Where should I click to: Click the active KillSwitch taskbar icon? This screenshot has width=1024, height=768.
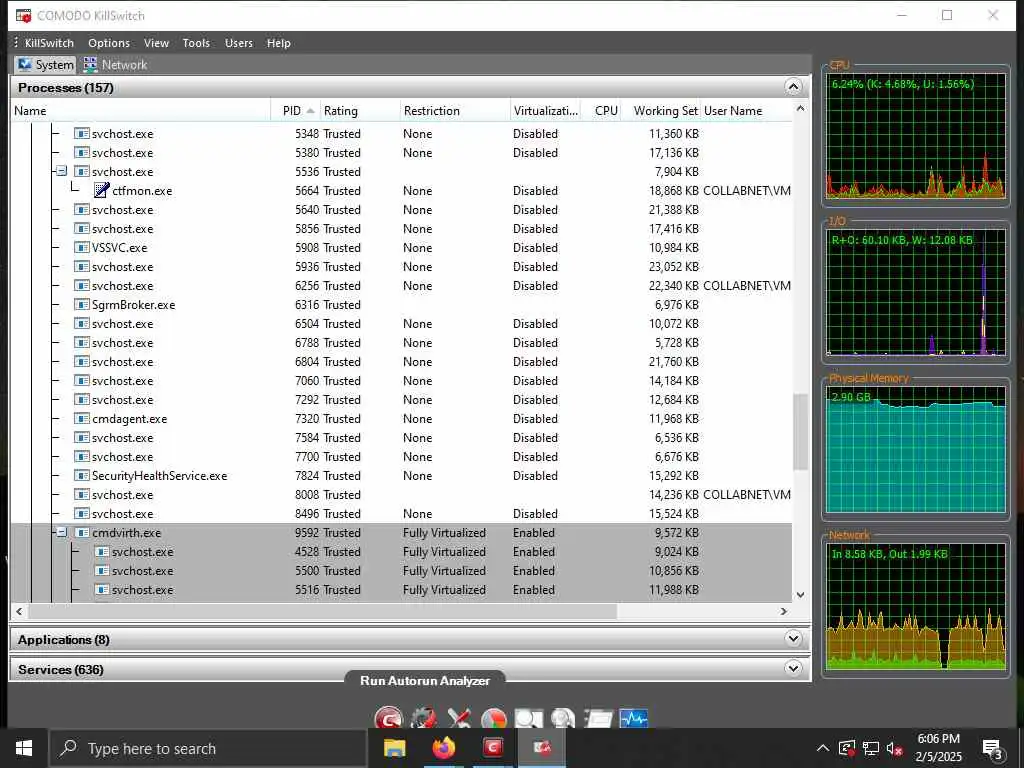(x=542, y=748)
